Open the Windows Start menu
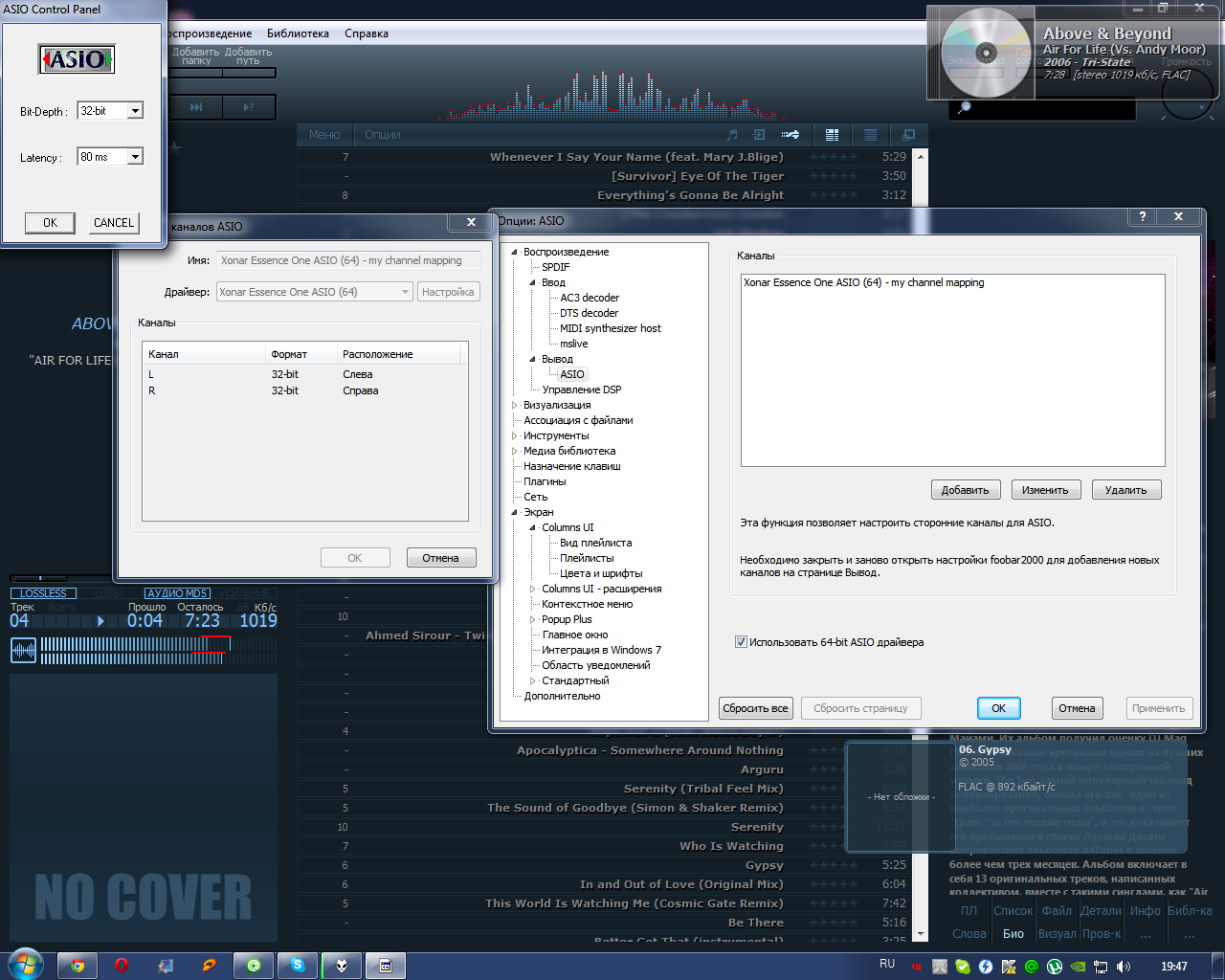 click(24, 965)
